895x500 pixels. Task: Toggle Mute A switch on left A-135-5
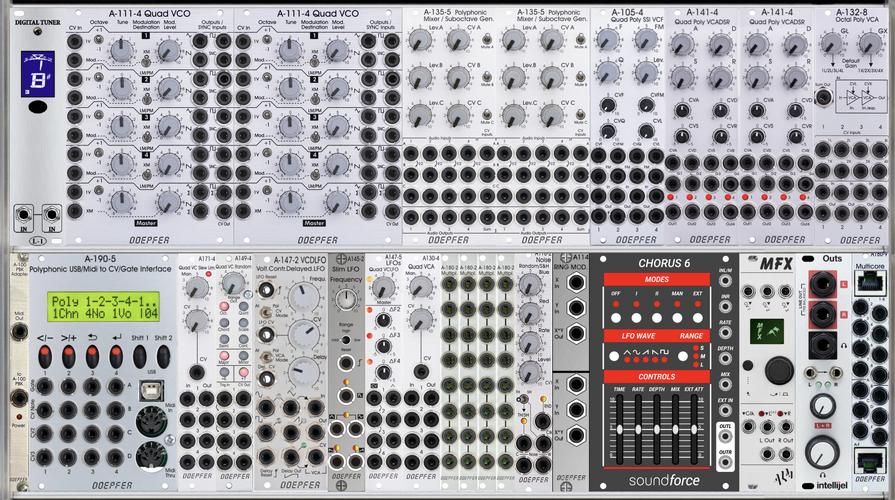487,39
